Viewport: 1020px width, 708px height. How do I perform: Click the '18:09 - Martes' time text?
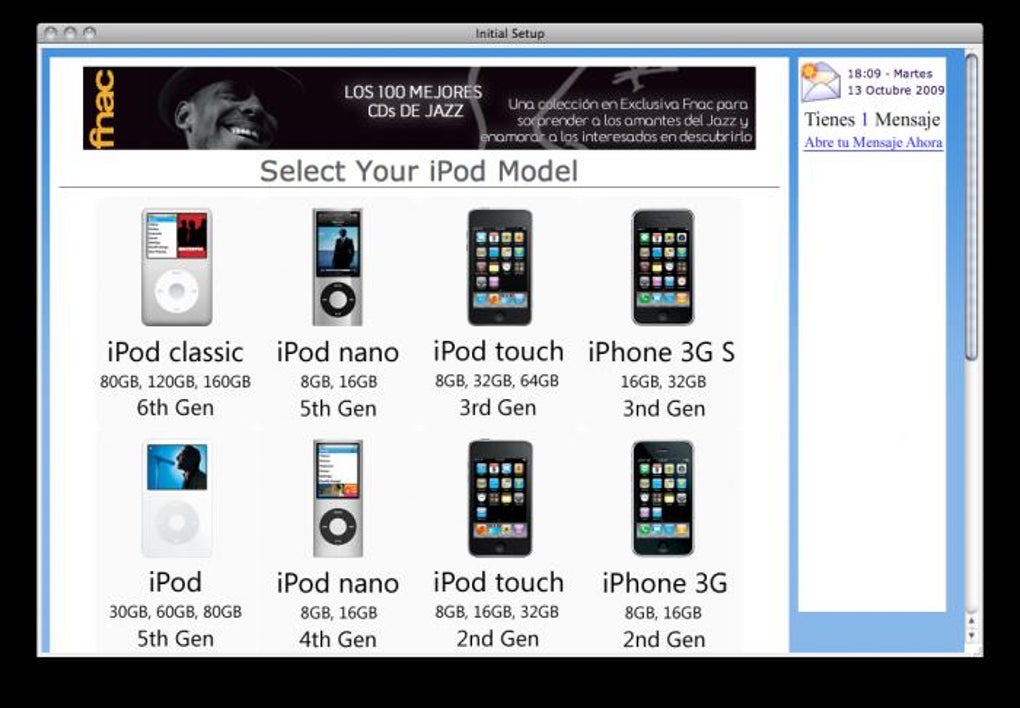pyautogui.click(x=889, y=74)
